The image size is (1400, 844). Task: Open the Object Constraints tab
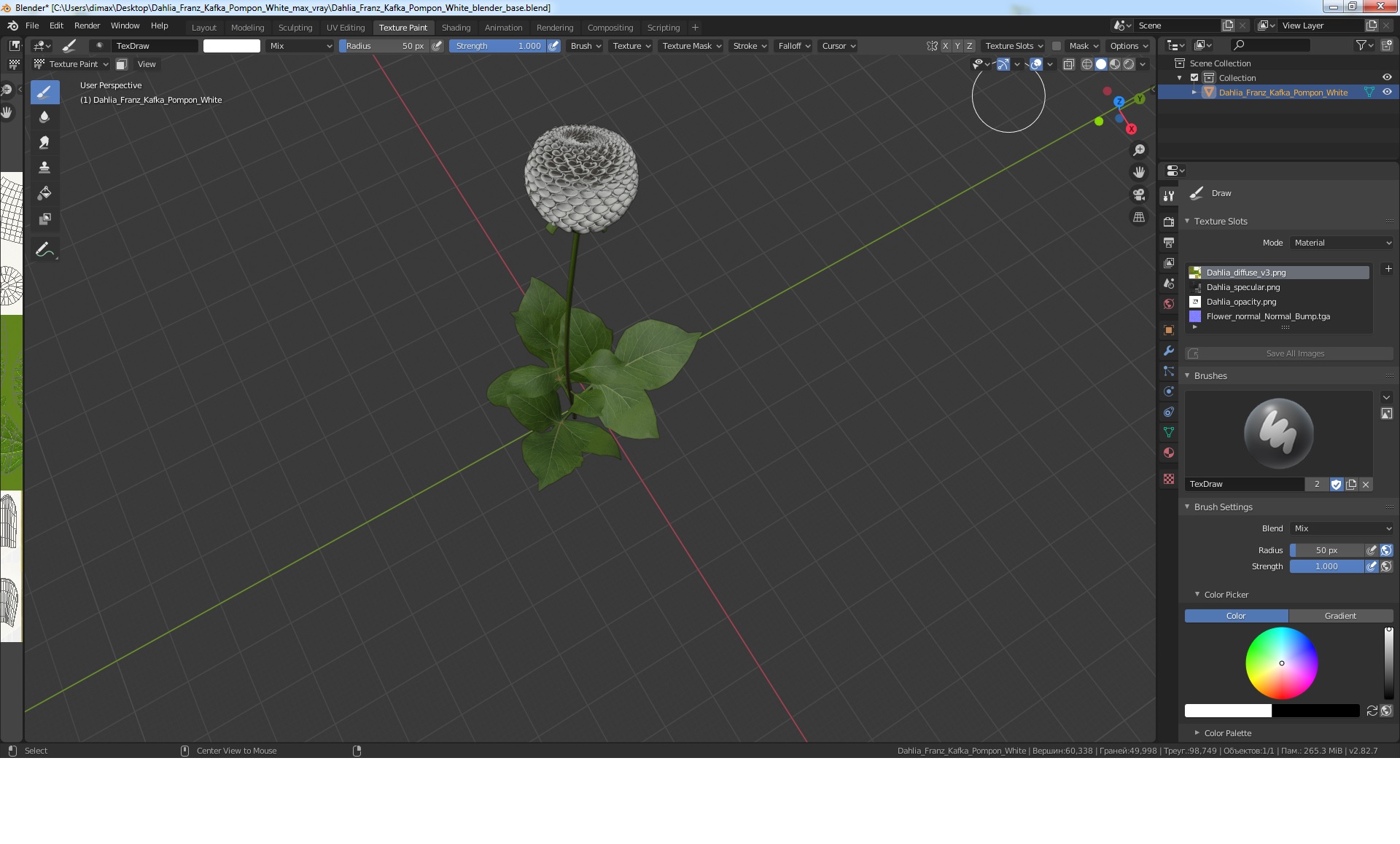(x=1169, y=412)
